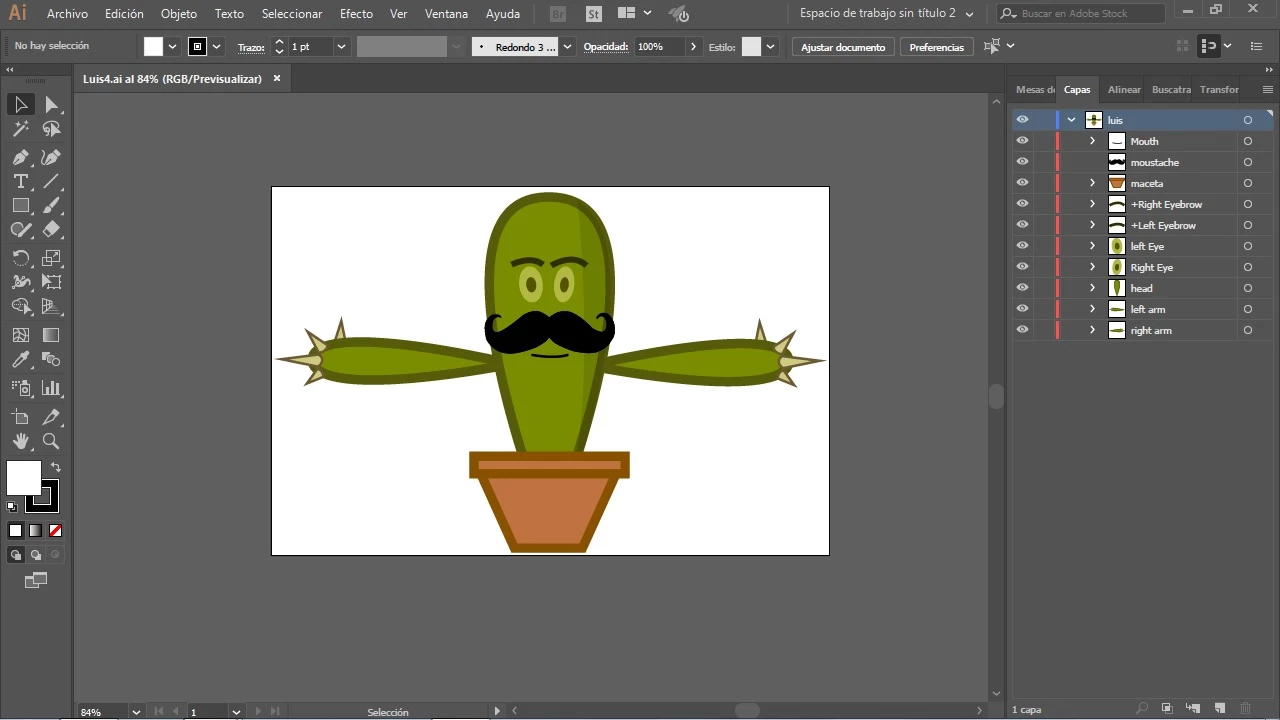
Task: Hide the moustache layer
Action: pos(1022,162)
